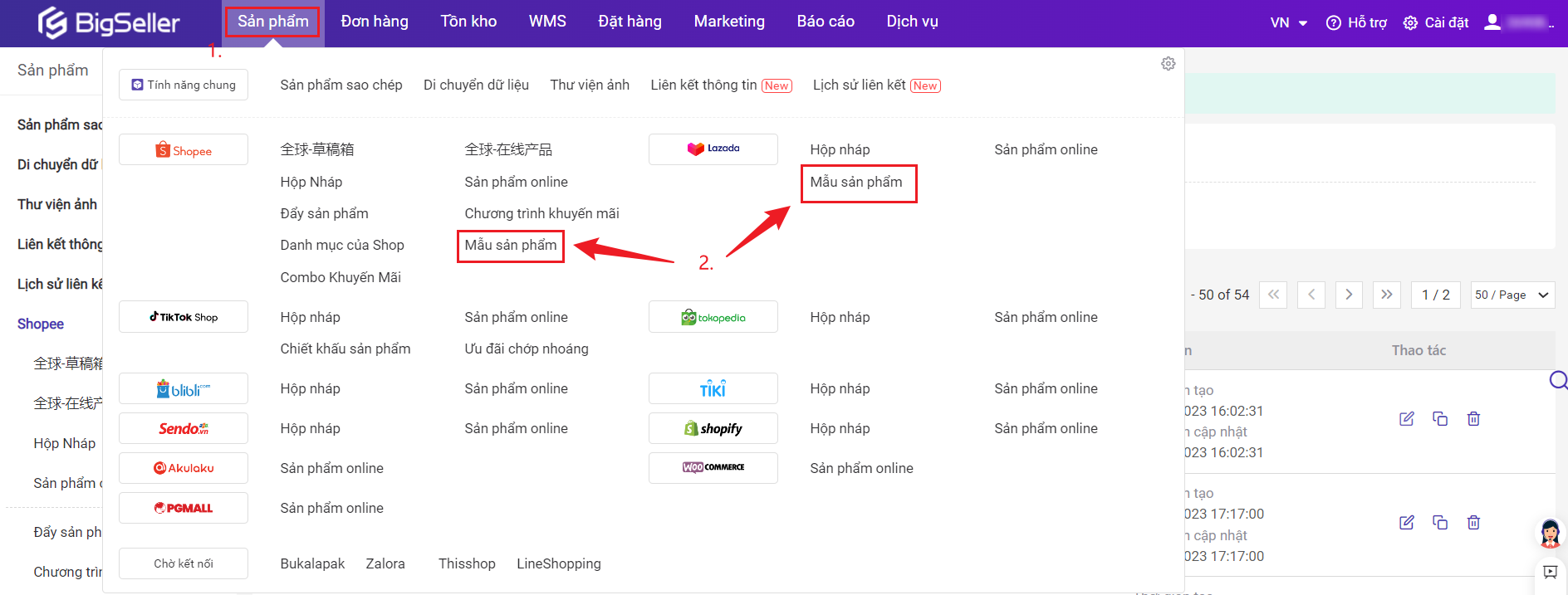Open the Tồn kho menu

[468, 22]
